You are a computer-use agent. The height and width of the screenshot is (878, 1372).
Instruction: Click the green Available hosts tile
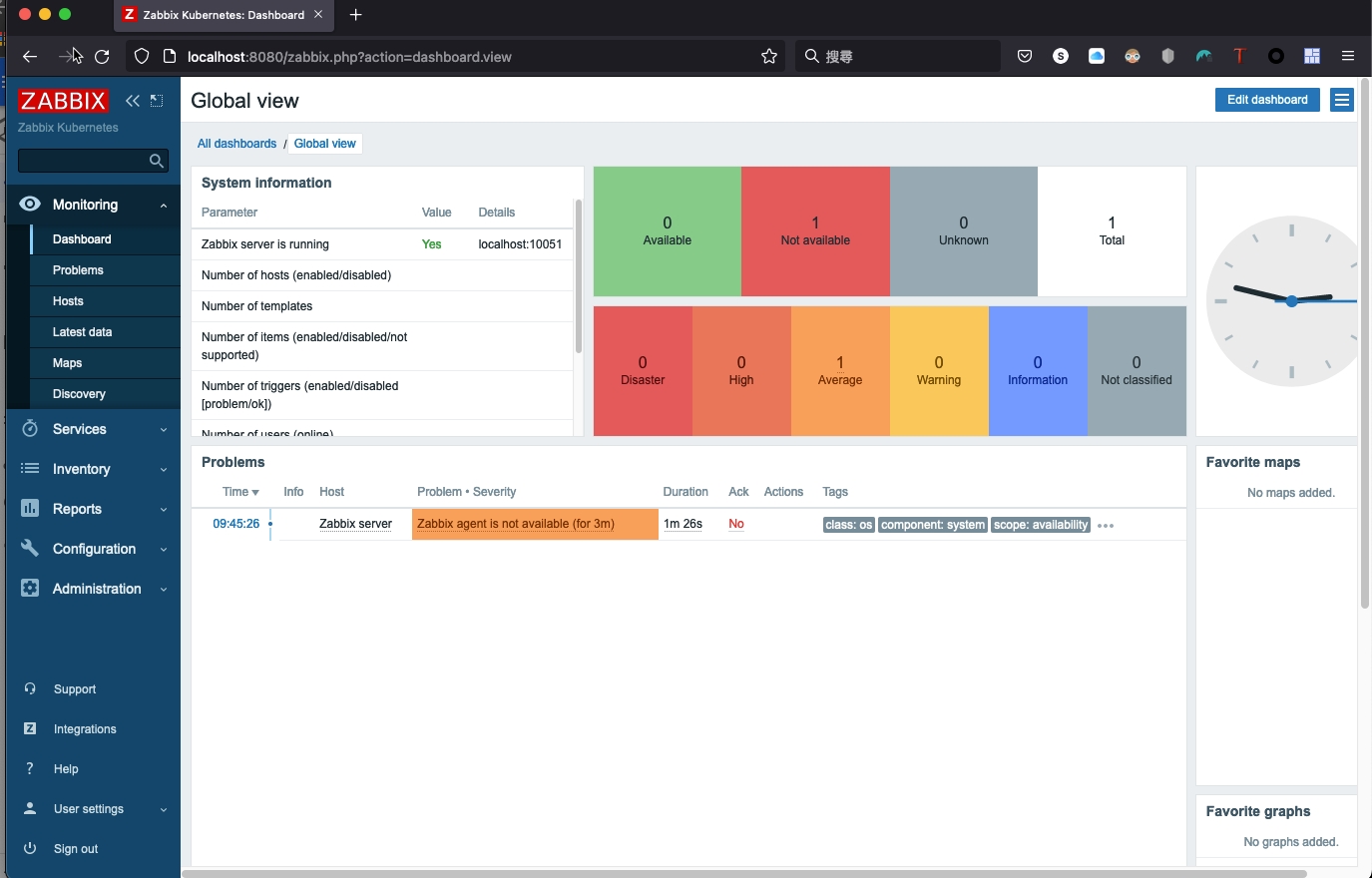point(668,231)
